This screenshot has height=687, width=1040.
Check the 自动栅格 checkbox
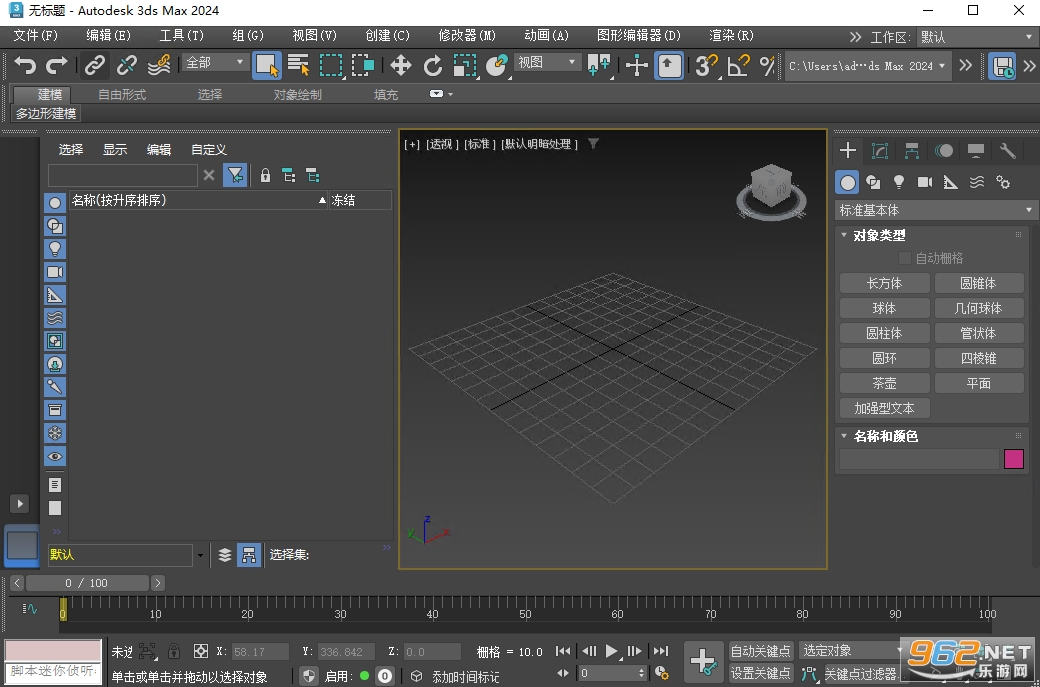[904, 258]
